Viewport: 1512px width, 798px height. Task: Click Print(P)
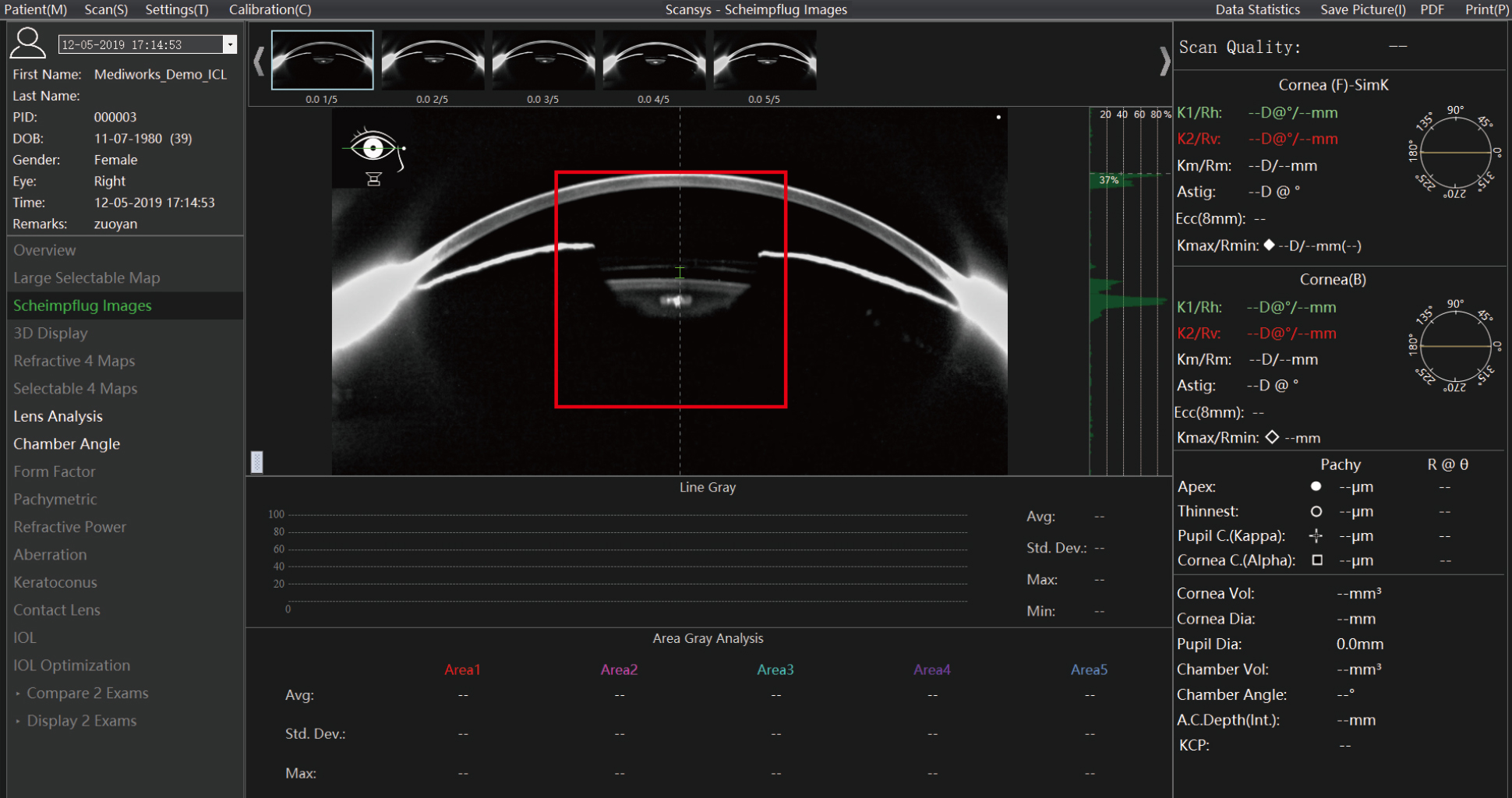coord(1487,9)
